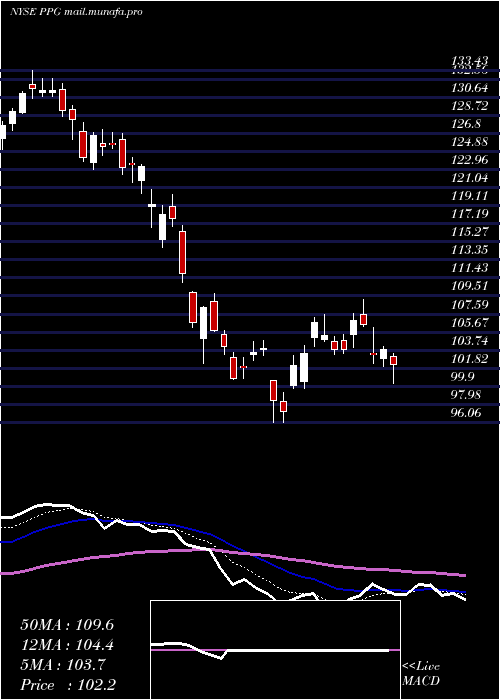This screenshot has width=500, height=700.
Task: Select the 113.35 price axis label
Action: 468,250
